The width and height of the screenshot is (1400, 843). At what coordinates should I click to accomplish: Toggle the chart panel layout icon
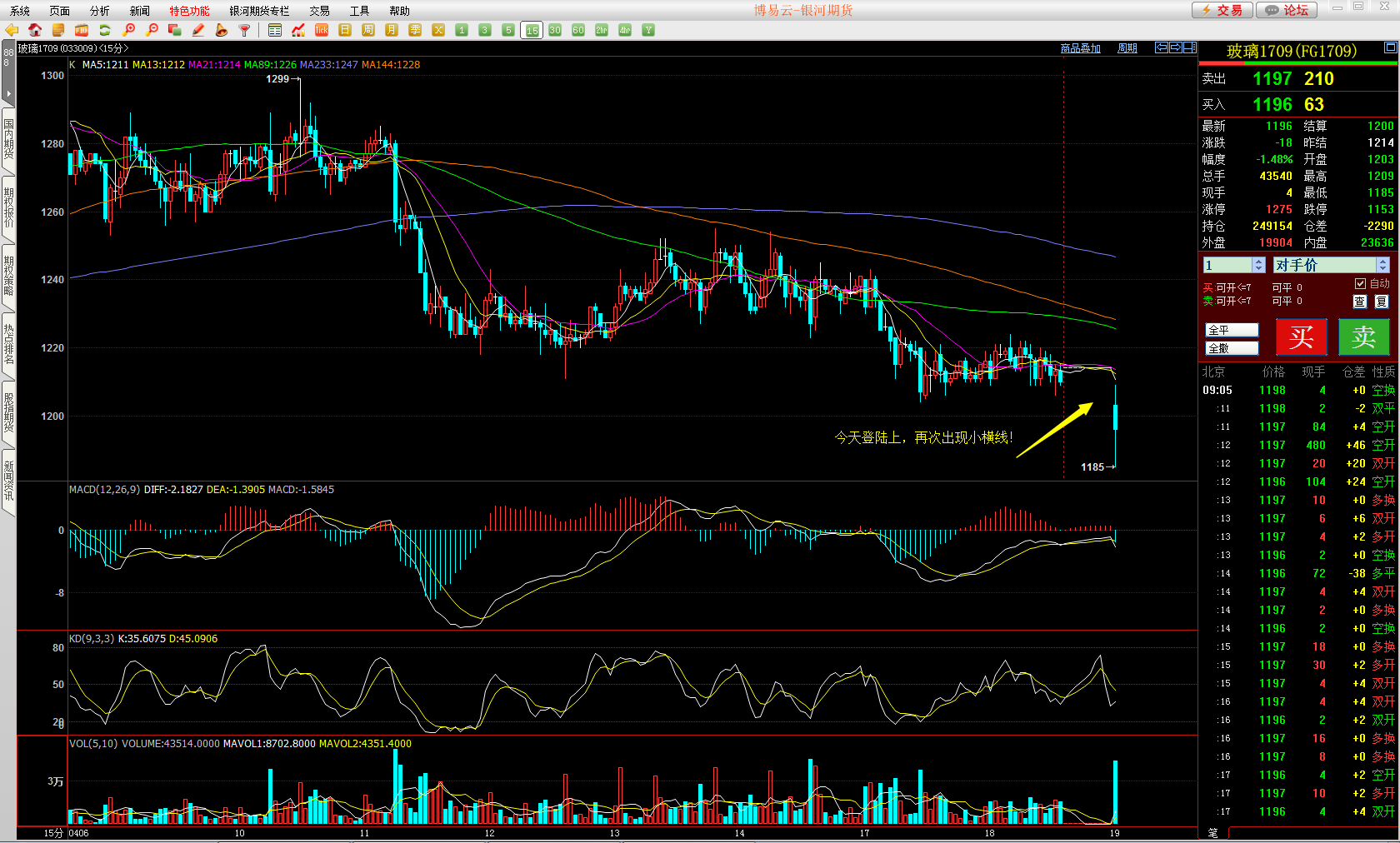pyautogui.click(x=1190, y=48)
